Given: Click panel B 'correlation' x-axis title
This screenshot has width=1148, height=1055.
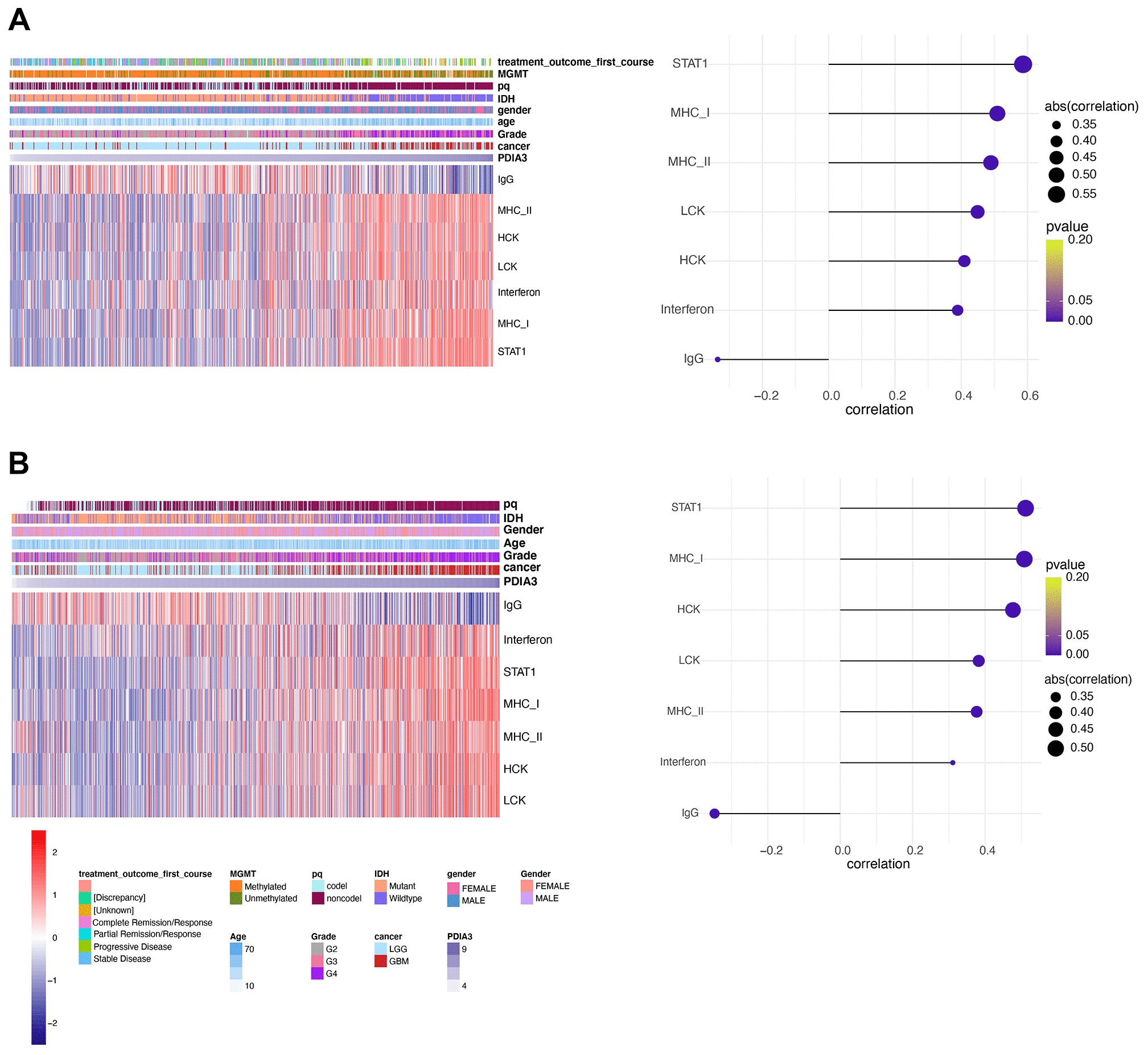Looking at the screenshot, I should click(878, 864).
